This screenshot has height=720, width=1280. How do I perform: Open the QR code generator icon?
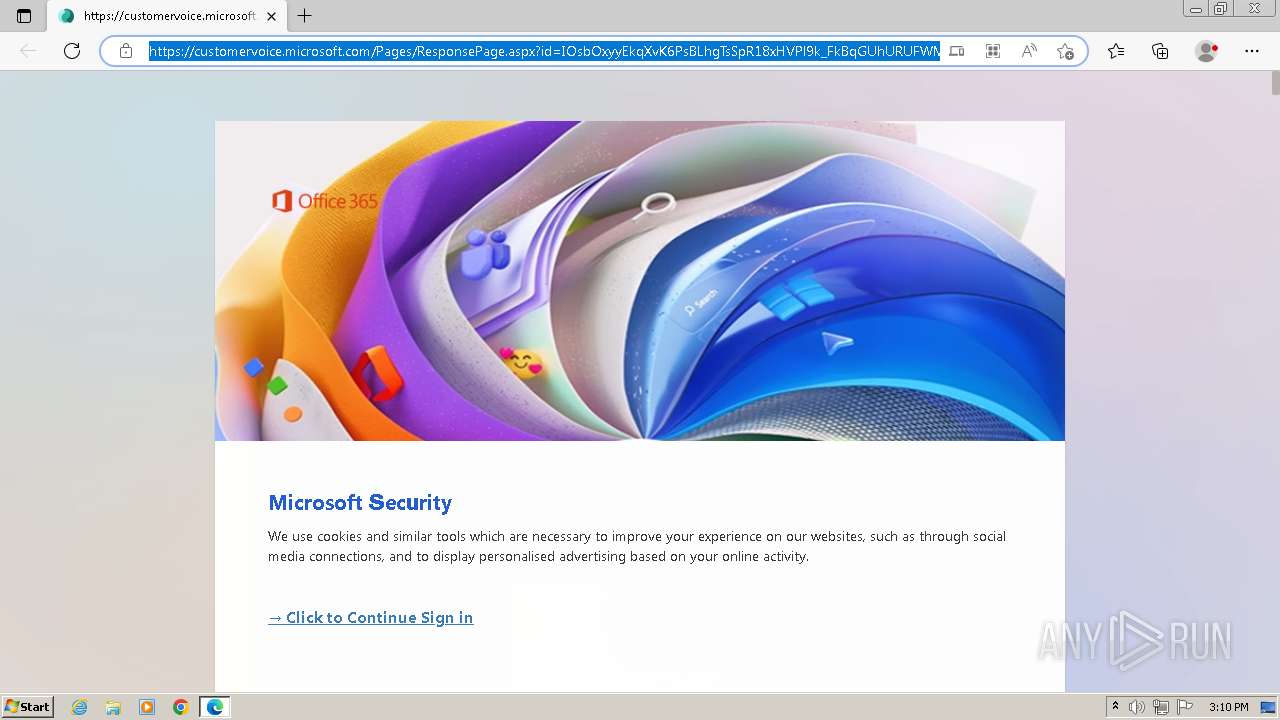[x=993, y=51]
